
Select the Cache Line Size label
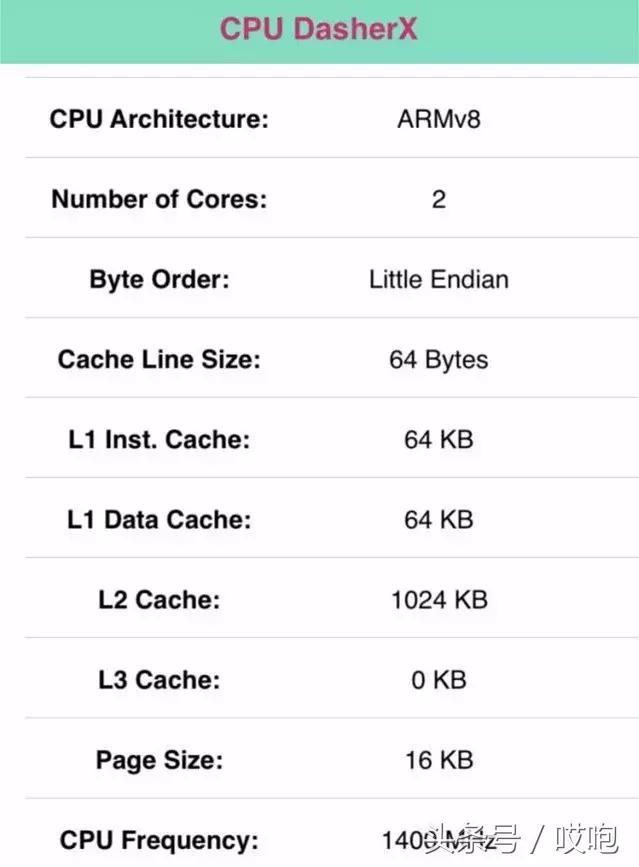click(159, 359)
